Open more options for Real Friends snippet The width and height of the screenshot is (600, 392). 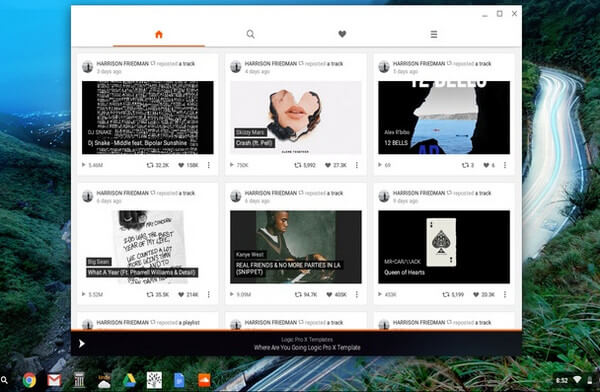click(357, 294)
